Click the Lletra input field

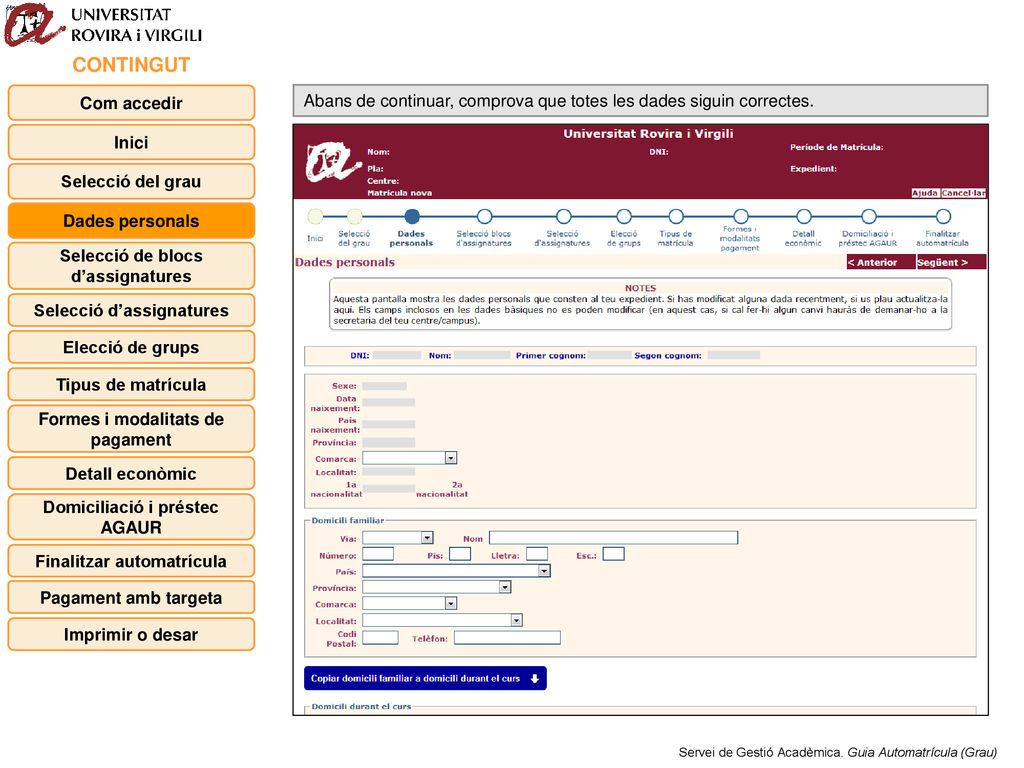point(537,554)
